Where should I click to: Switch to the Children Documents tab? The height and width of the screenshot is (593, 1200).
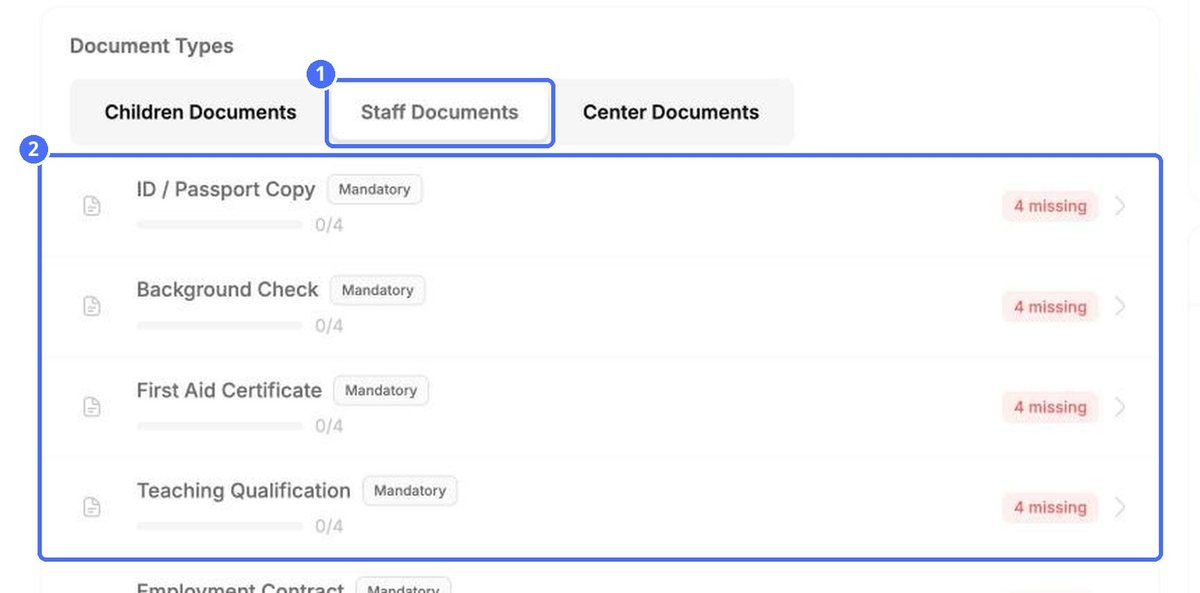click(200, 112)
